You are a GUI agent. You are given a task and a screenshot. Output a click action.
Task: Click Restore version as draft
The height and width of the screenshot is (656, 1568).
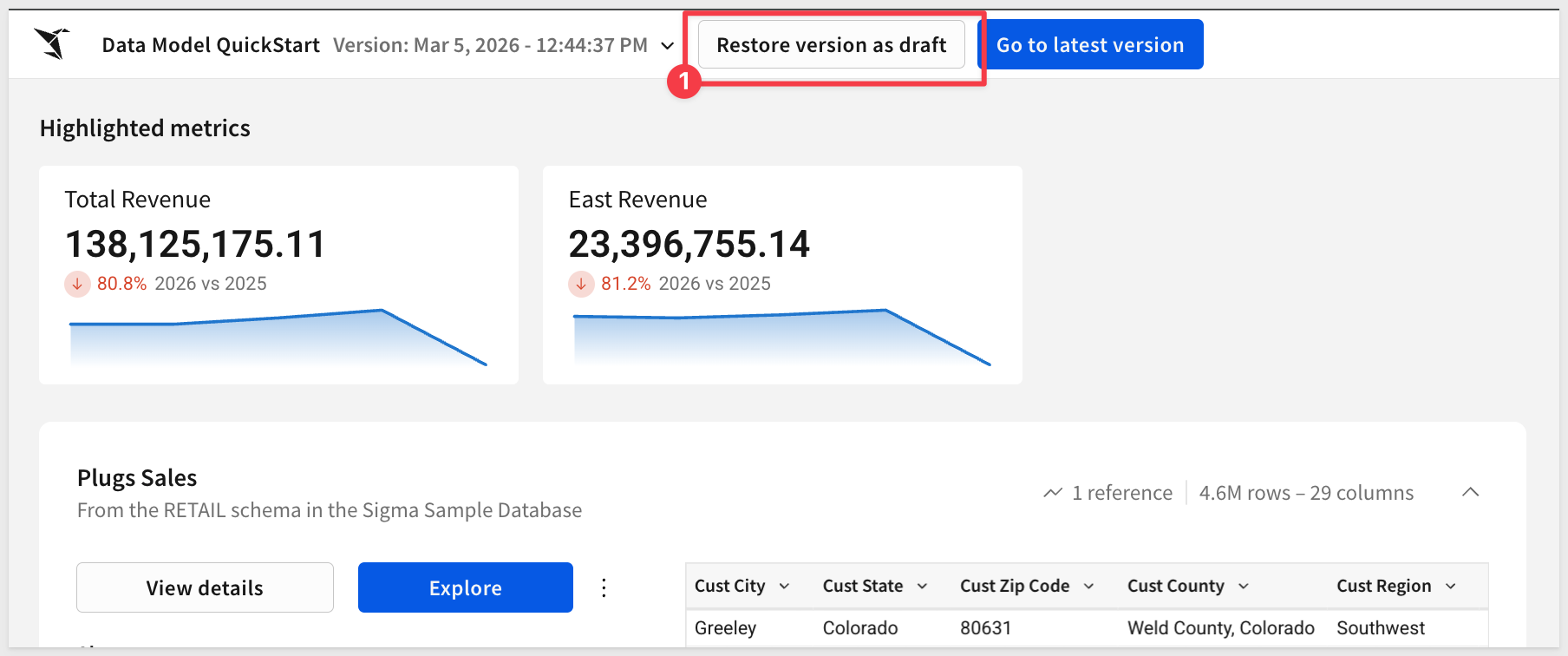pos(831,45)
